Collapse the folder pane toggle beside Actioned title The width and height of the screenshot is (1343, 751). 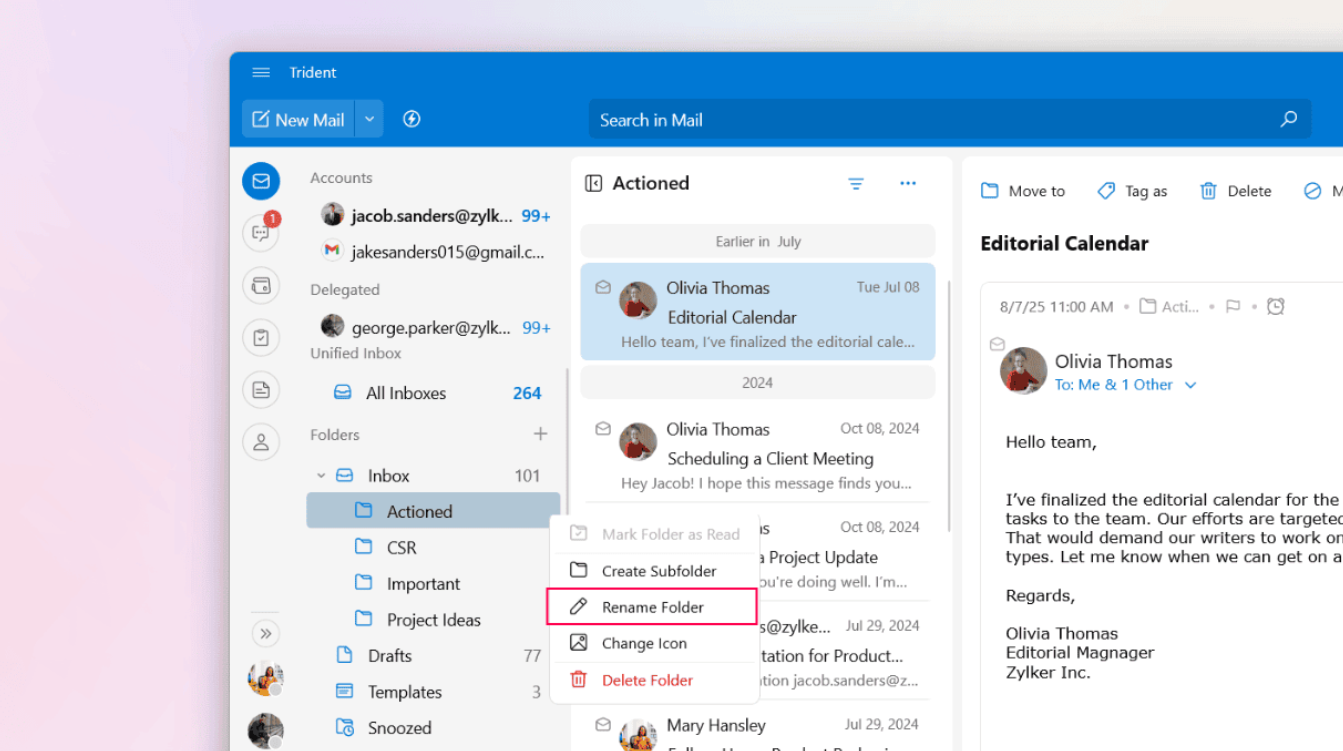click(593, 183)
